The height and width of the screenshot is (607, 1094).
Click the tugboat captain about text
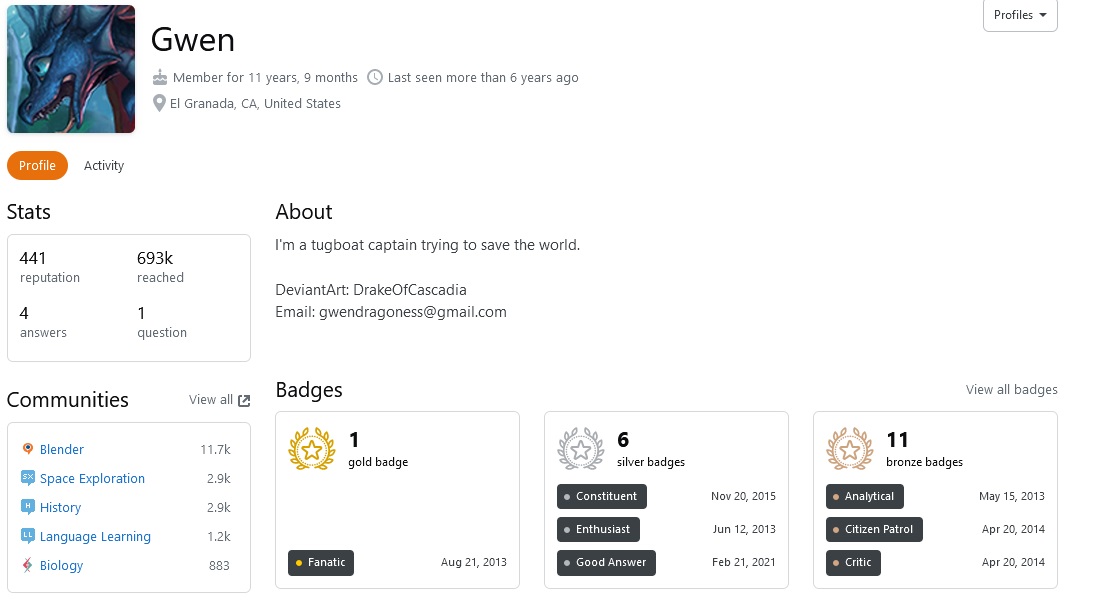[x=428, y=245]
